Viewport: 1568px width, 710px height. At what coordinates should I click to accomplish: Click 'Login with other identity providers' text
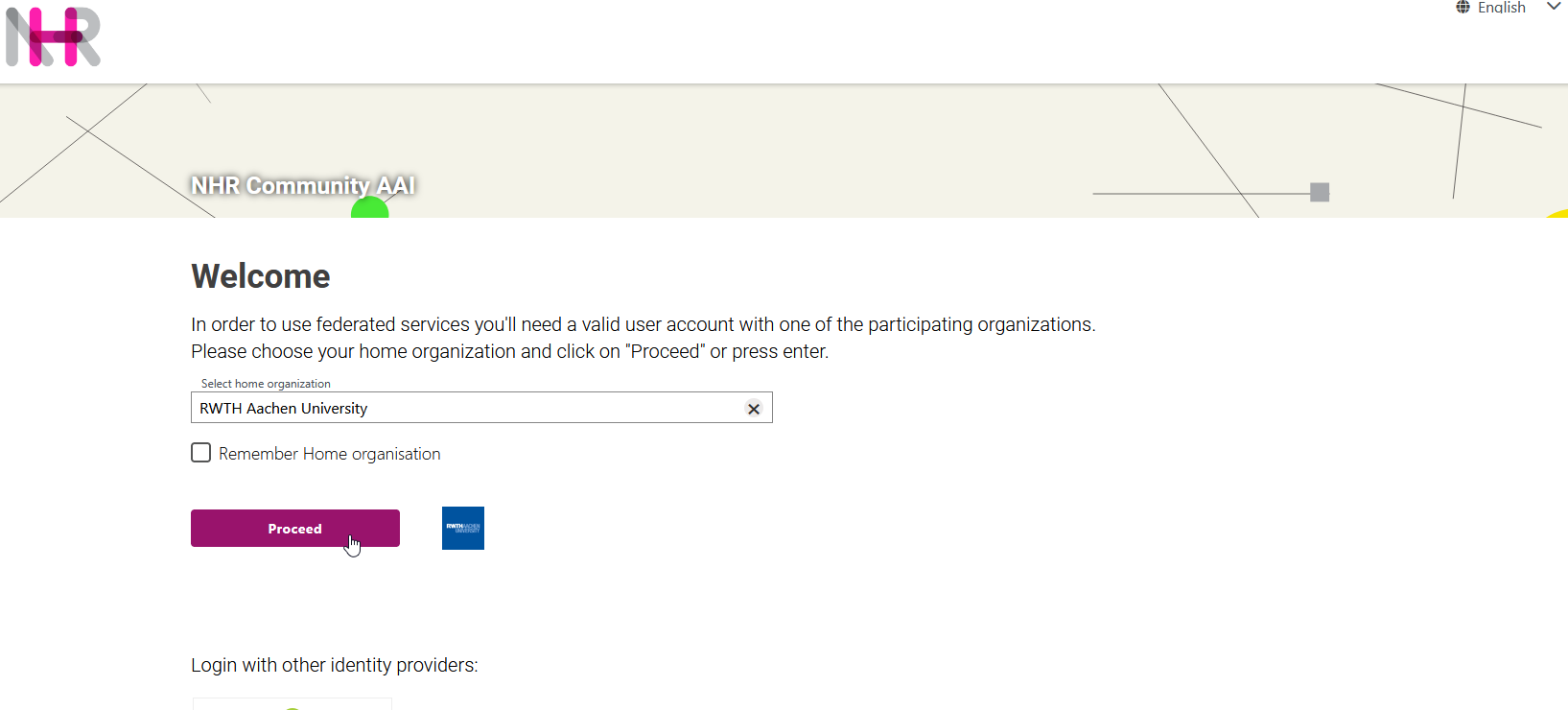tap(334, 665)
